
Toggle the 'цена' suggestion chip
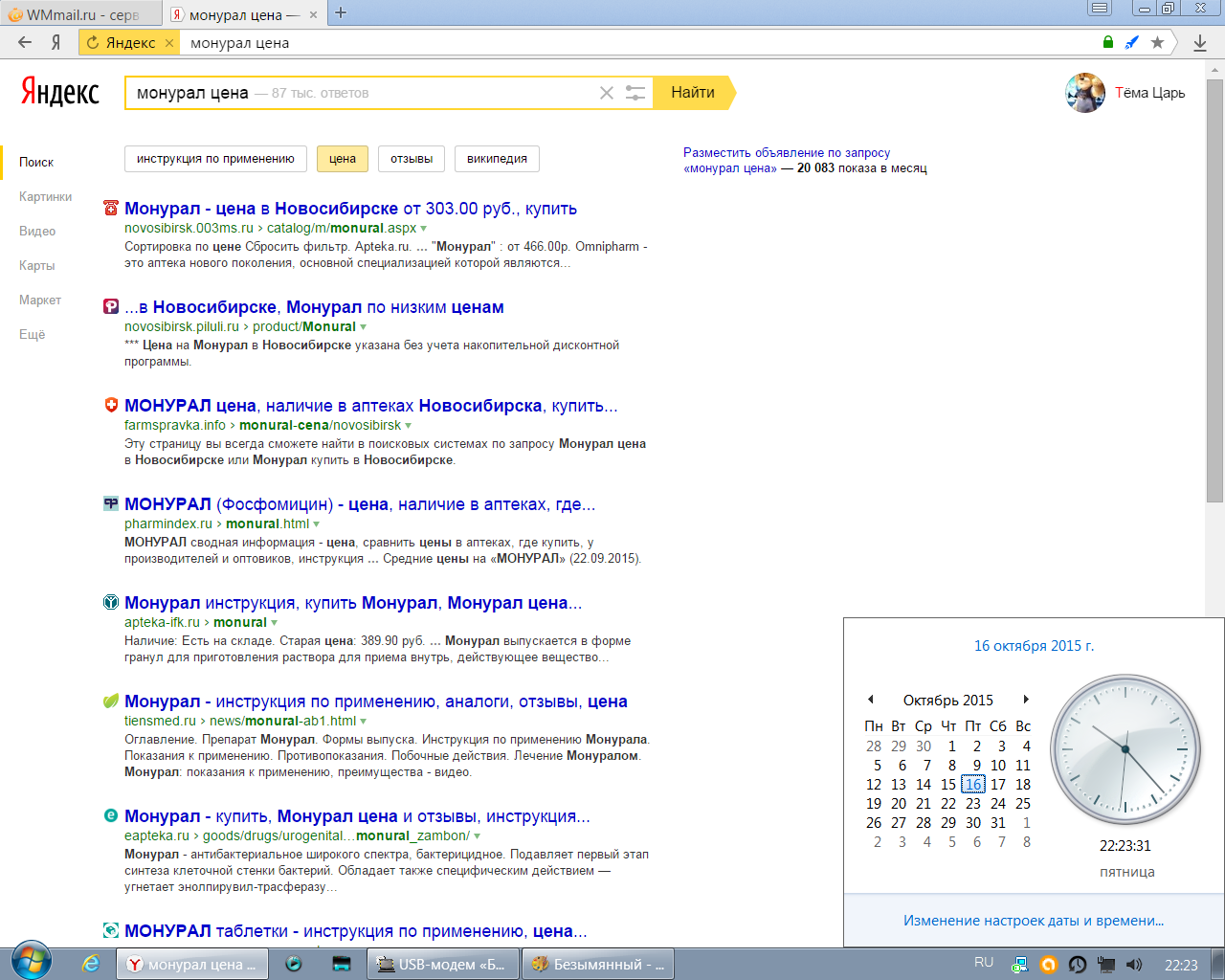point(343,159)
